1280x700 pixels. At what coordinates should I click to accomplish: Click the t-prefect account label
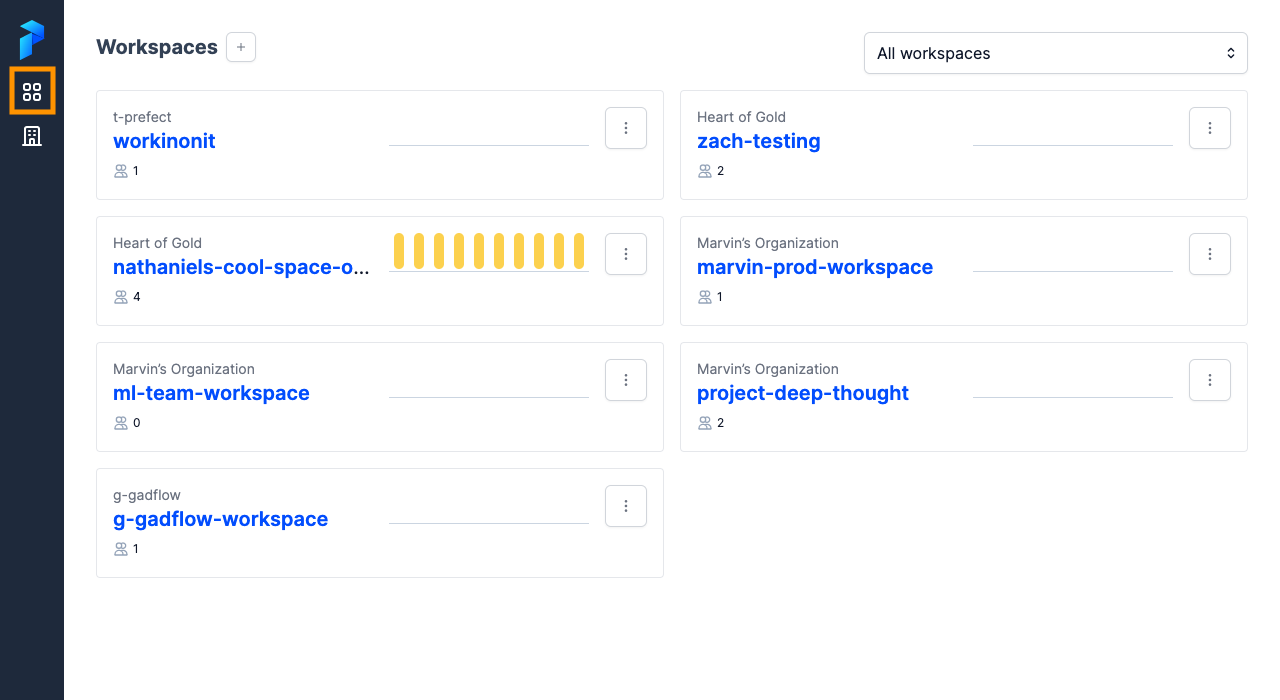143,117
